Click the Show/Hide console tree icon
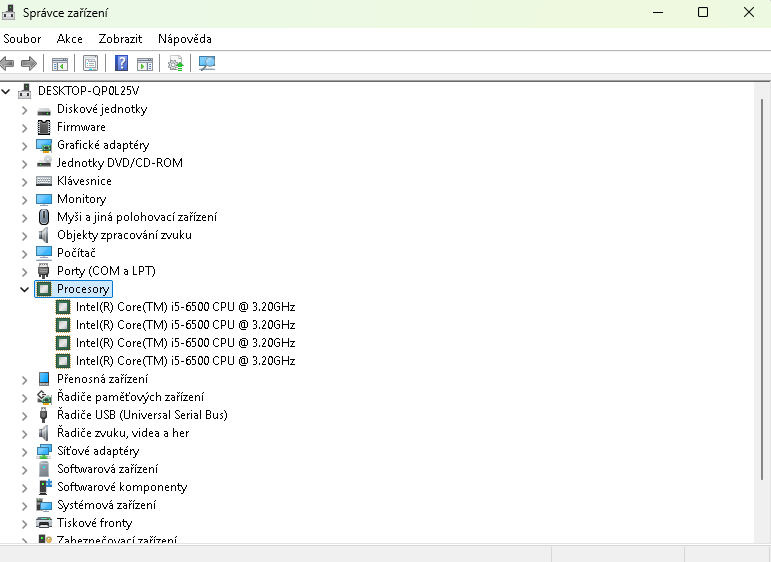The width and height of the screenshot is (771, 562). (x=60, y=64)
